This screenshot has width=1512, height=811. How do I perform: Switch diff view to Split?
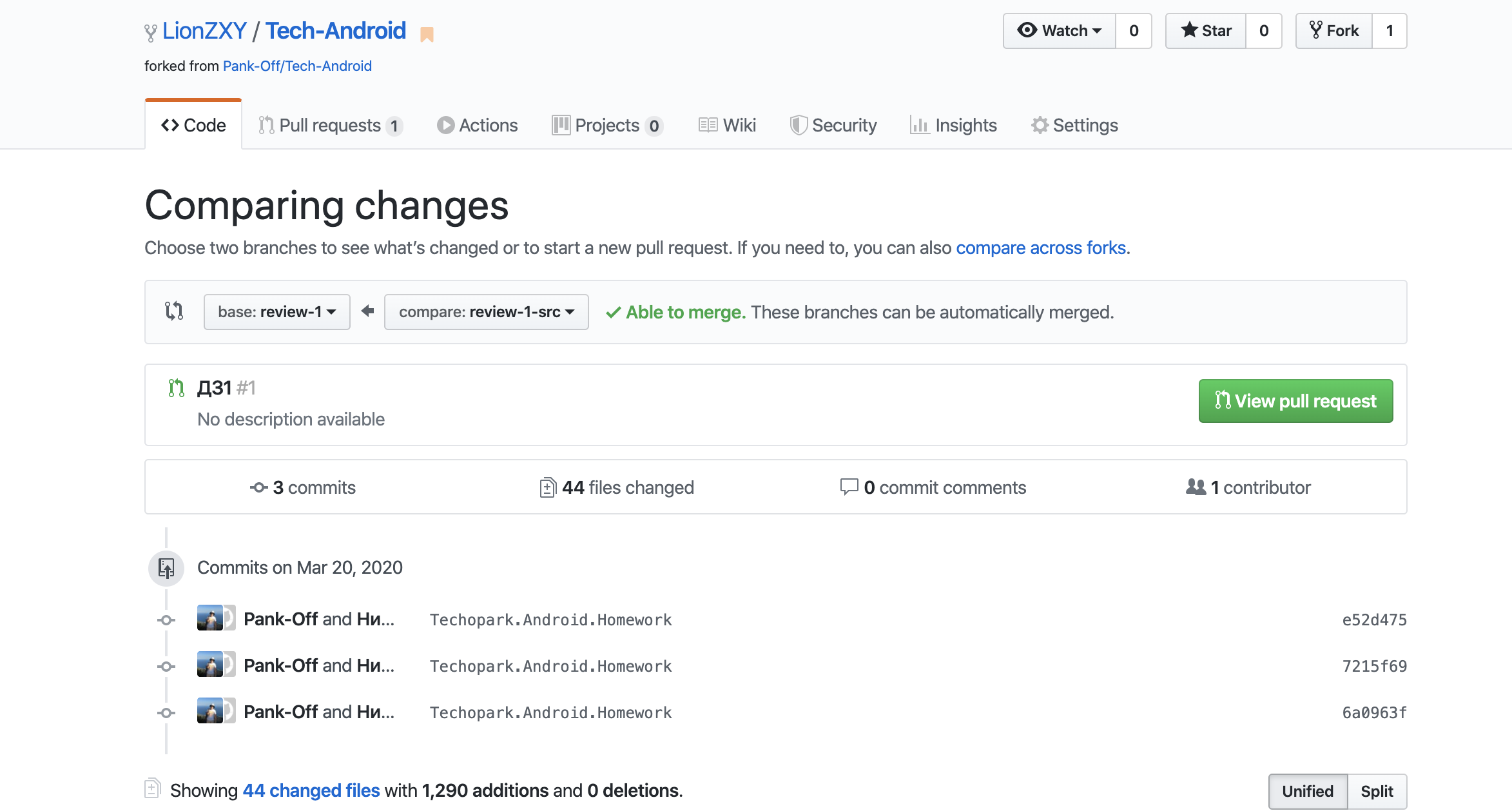[1377, 791]
